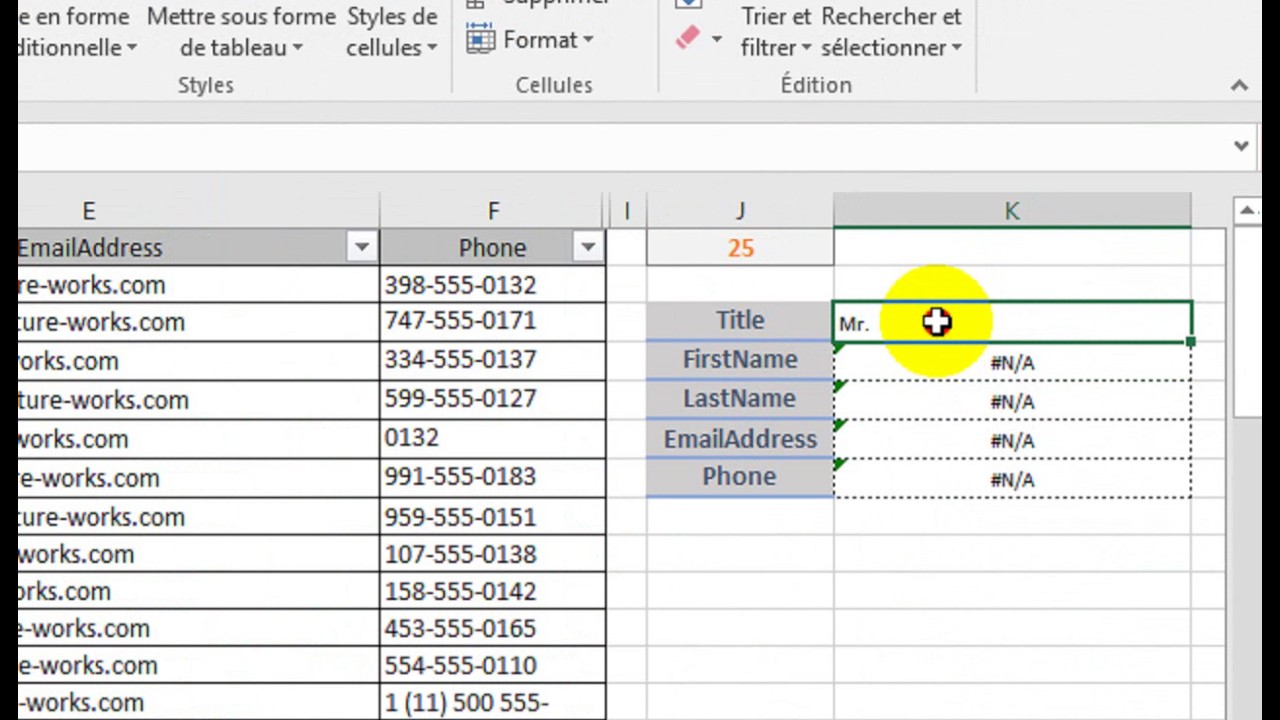Select column J header
The image size is (1280, 720).
click(740, 211)
